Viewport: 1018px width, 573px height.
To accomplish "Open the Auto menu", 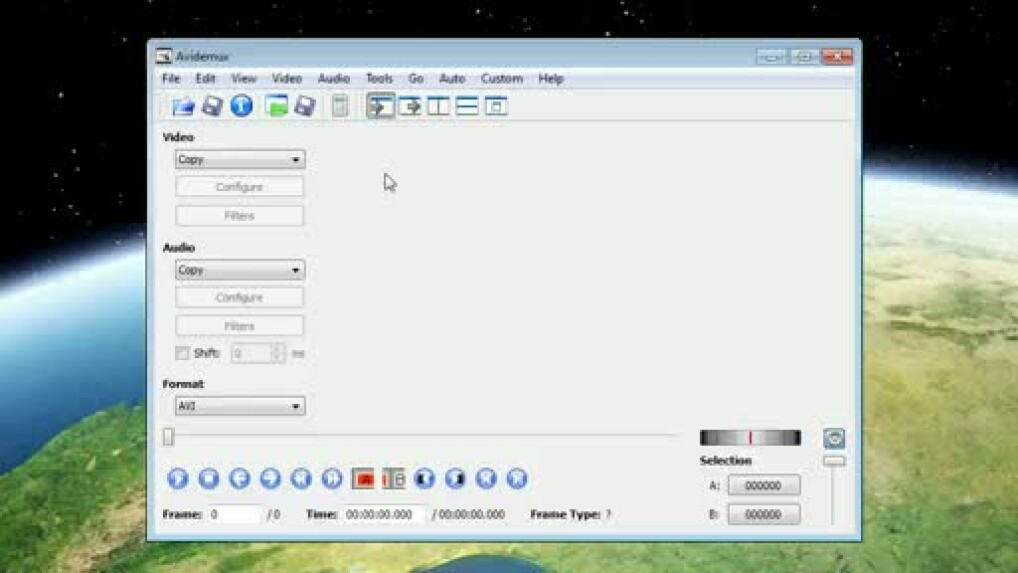I will pyautogui.click(x=452, y=78).
